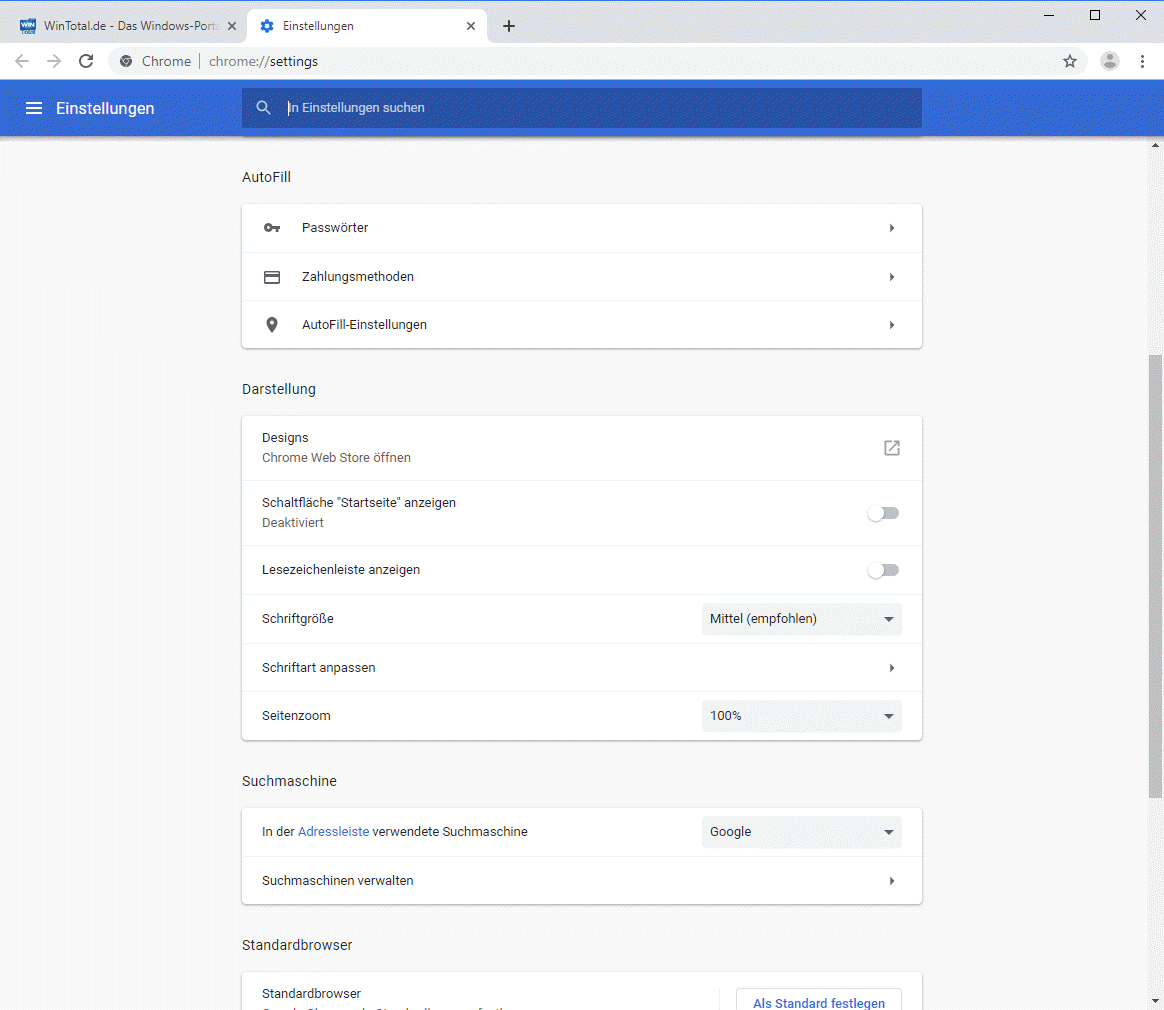Open the Schriftgröße dropdown
The image size is (1164, 1010).
(801, 619)
